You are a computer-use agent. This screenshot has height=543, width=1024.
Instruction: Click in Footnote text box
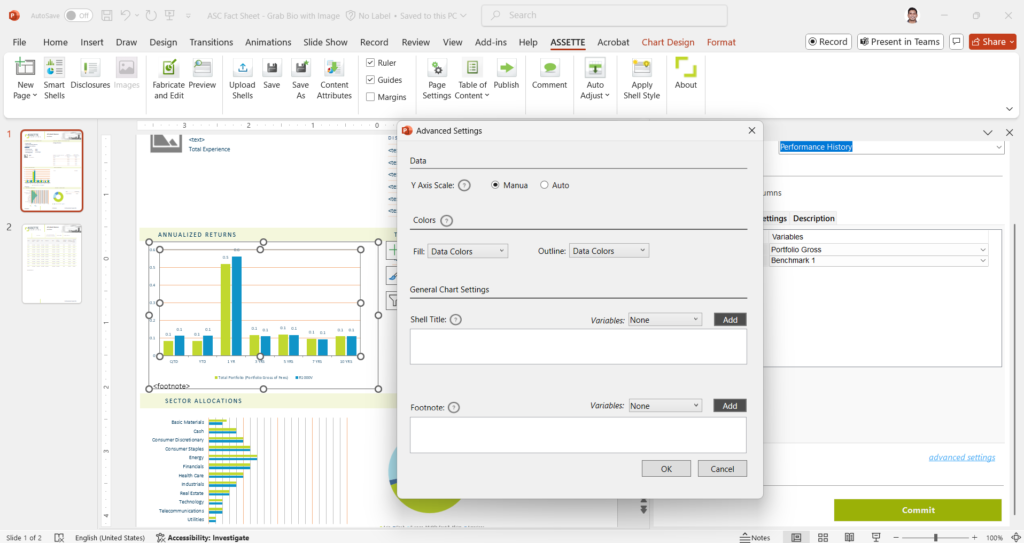578,435
